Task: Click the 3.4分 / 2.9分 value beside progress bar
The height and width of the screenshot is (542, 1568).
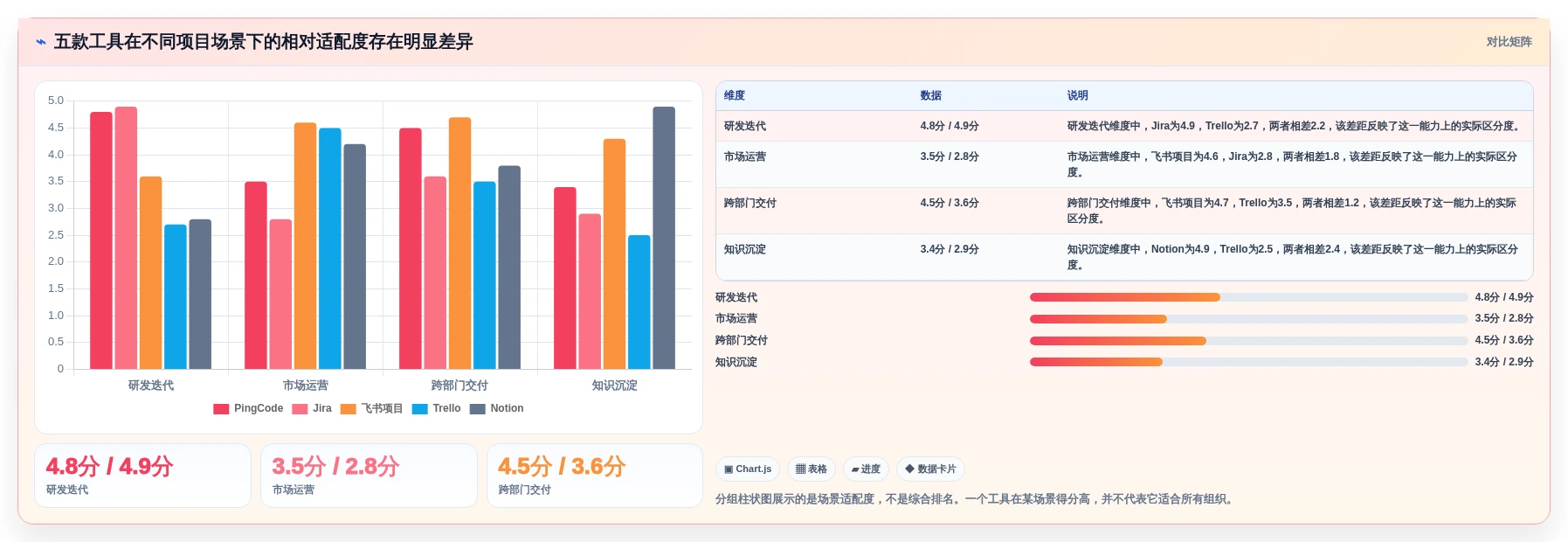Action: pyautogui.click(x=1504, y=362)
